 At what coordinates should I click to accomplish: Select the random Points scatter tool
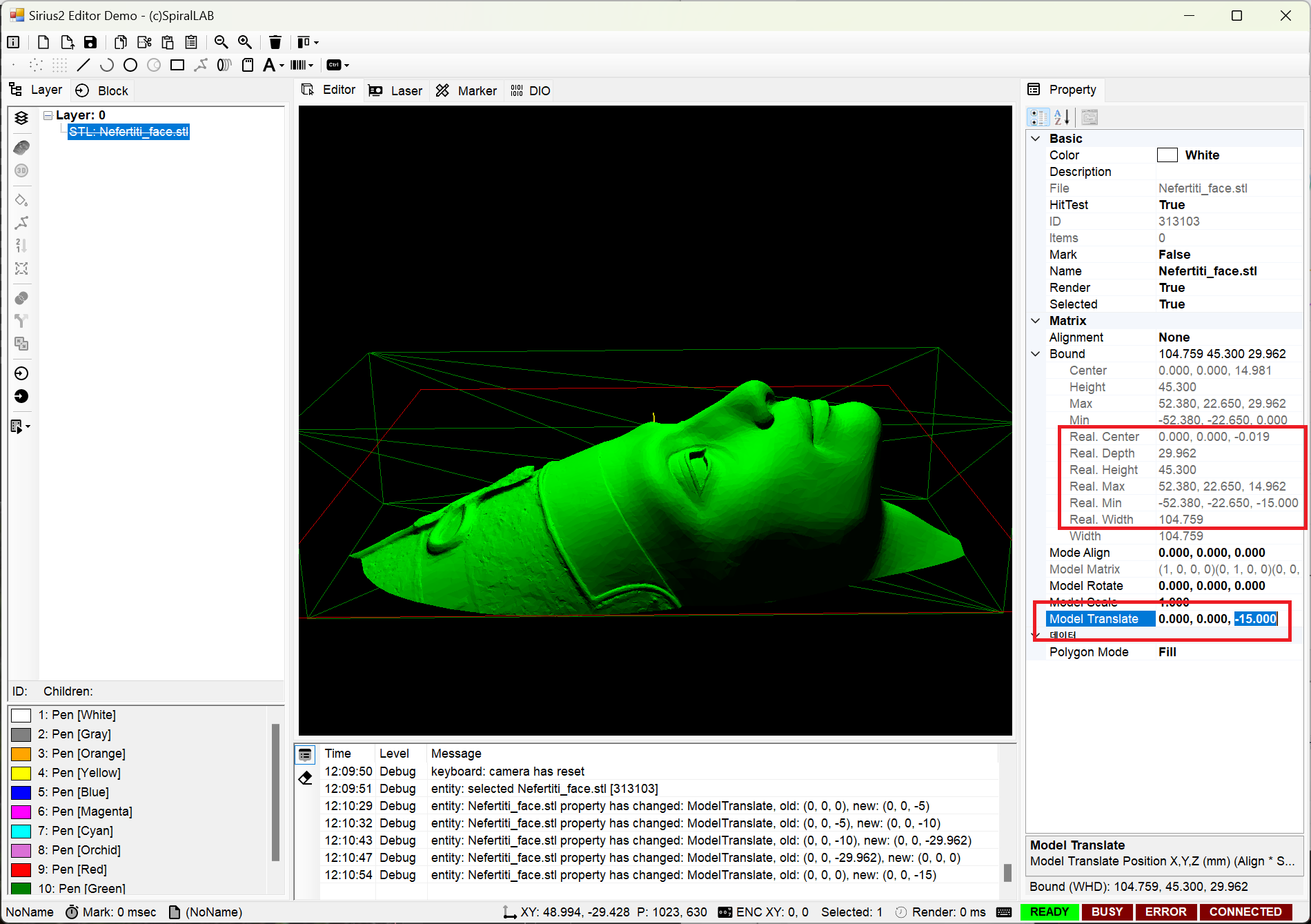(x=37, y=65)
